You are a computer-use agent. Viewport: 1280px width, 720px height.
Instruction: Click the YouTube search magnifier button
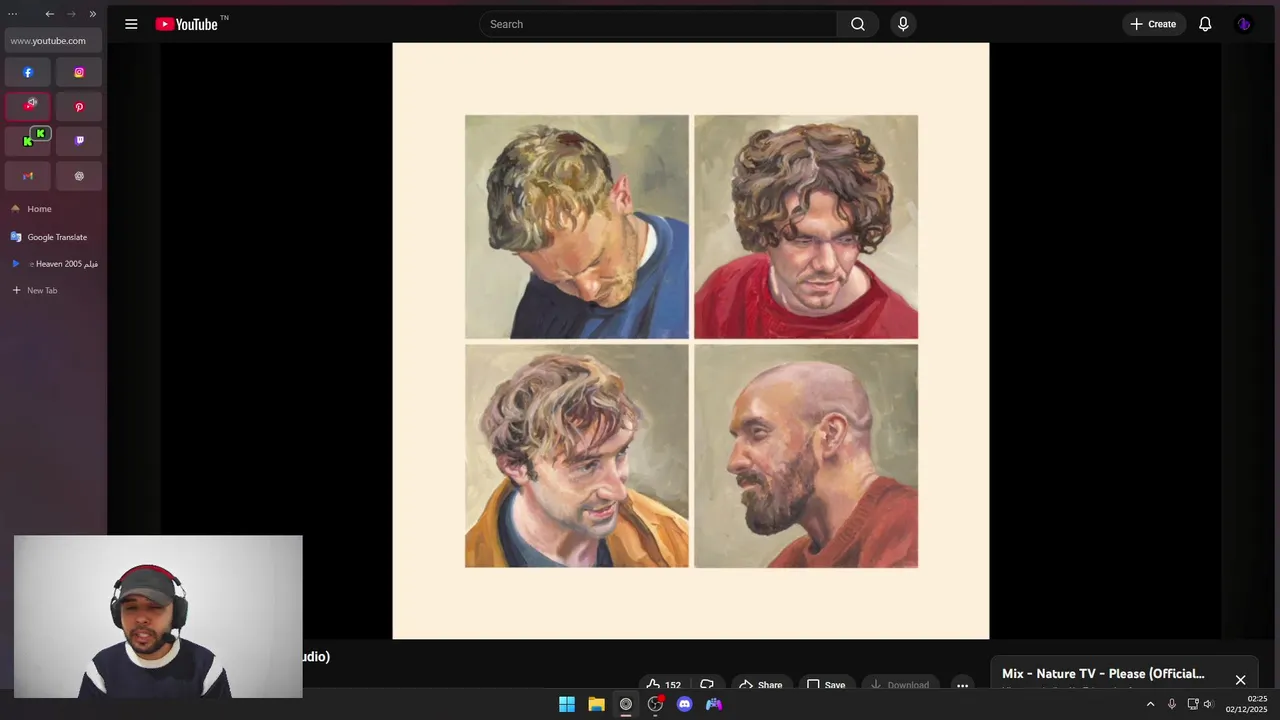(858, 24)
